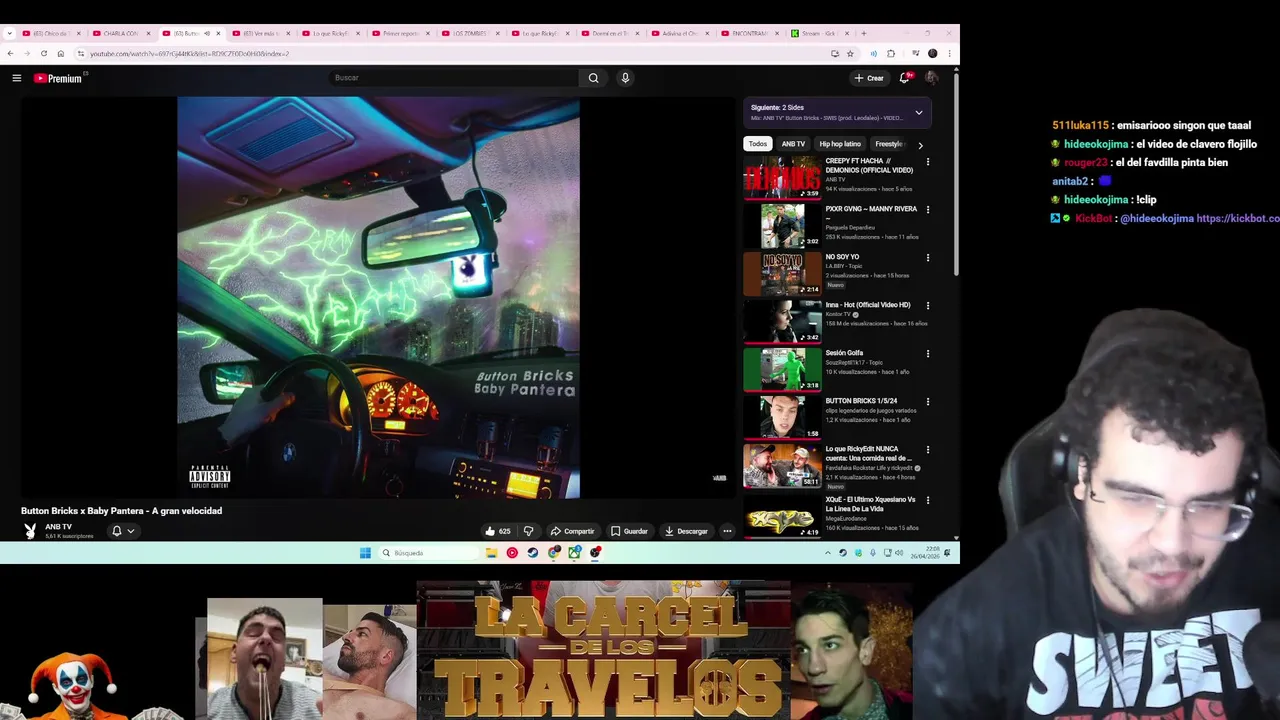Open options menu for Sesión Golfa video
The width and height of the screenshot is (1280, 720).
(x=928, y=354)
